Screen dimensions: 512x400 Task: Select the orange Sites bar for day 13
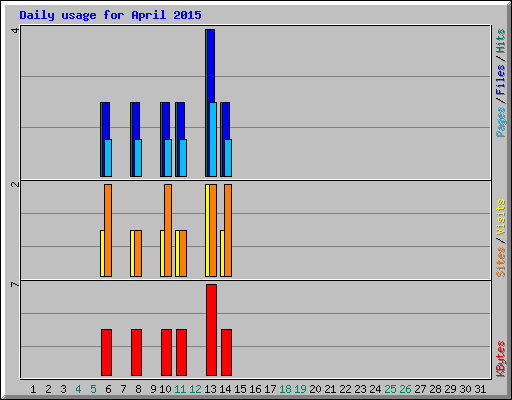pos(213,230)
